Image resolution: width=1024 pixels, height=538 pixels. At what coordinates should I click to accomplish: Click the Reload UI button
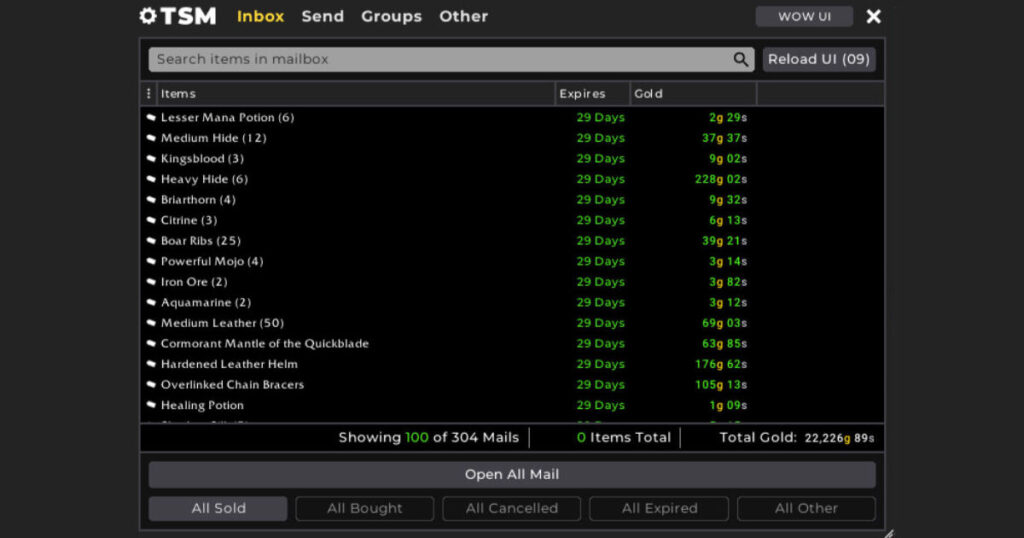tap(819, 59)
